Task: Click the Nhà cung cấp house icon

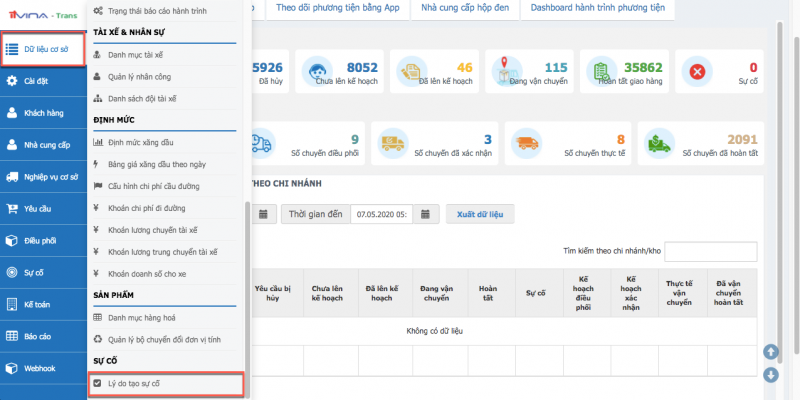Action: tap(11, 145)
